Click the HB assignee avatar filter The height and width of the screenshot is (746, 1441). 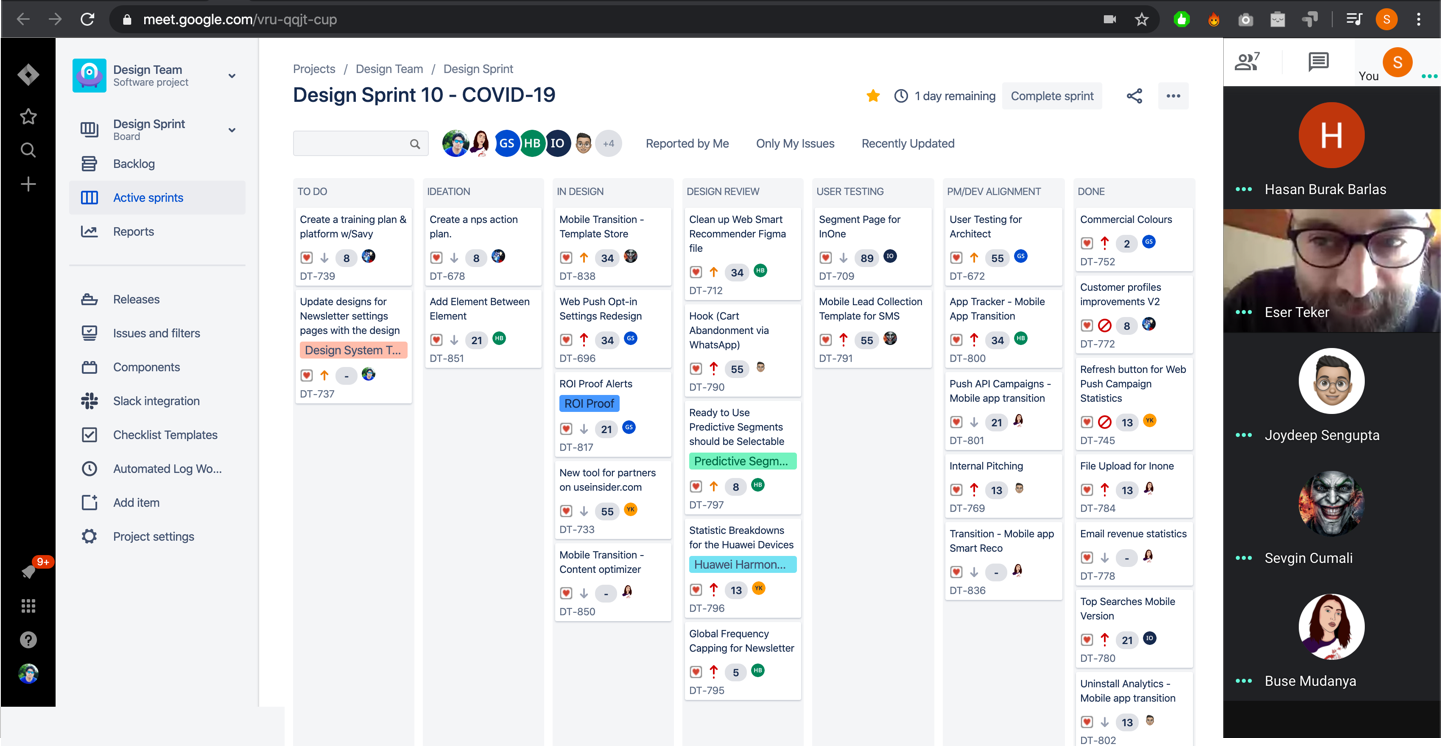(532, 144)
